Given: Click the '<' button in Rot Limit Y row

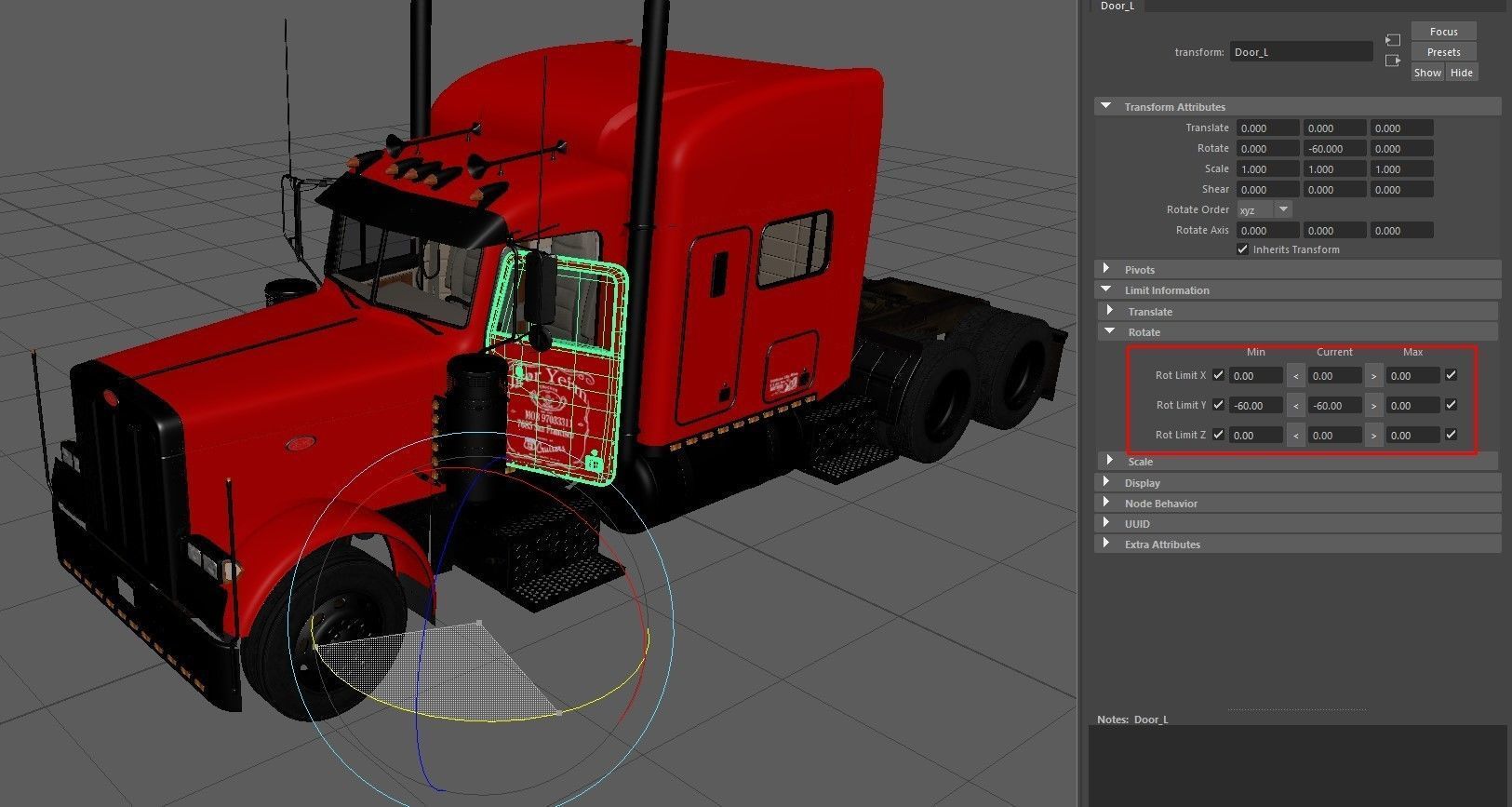Looking at the screenshot, I should click(1295, 406).
